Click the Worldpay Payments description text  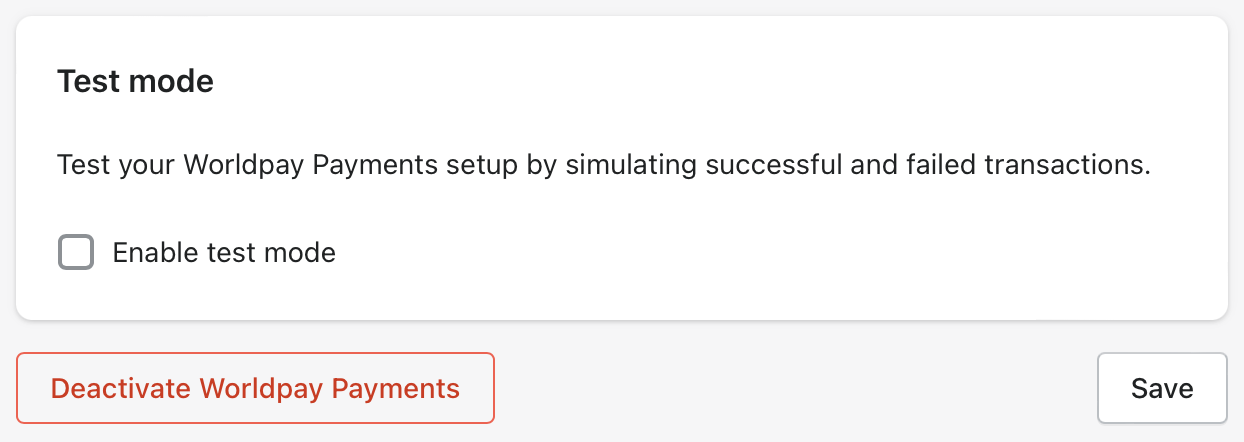pos(603,165)
